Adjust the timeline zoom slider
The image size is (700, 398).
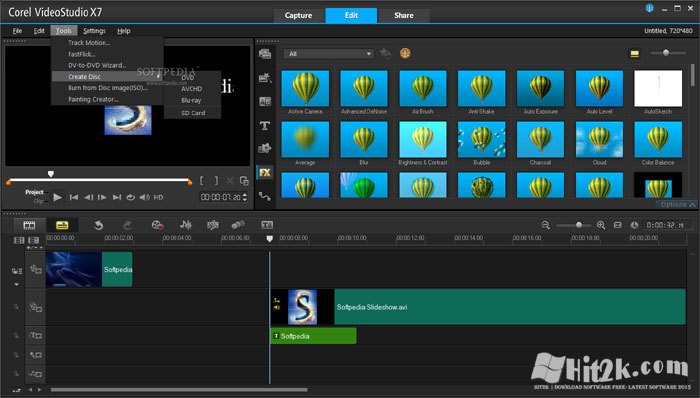pyautogui.click(x=579, y=225)
